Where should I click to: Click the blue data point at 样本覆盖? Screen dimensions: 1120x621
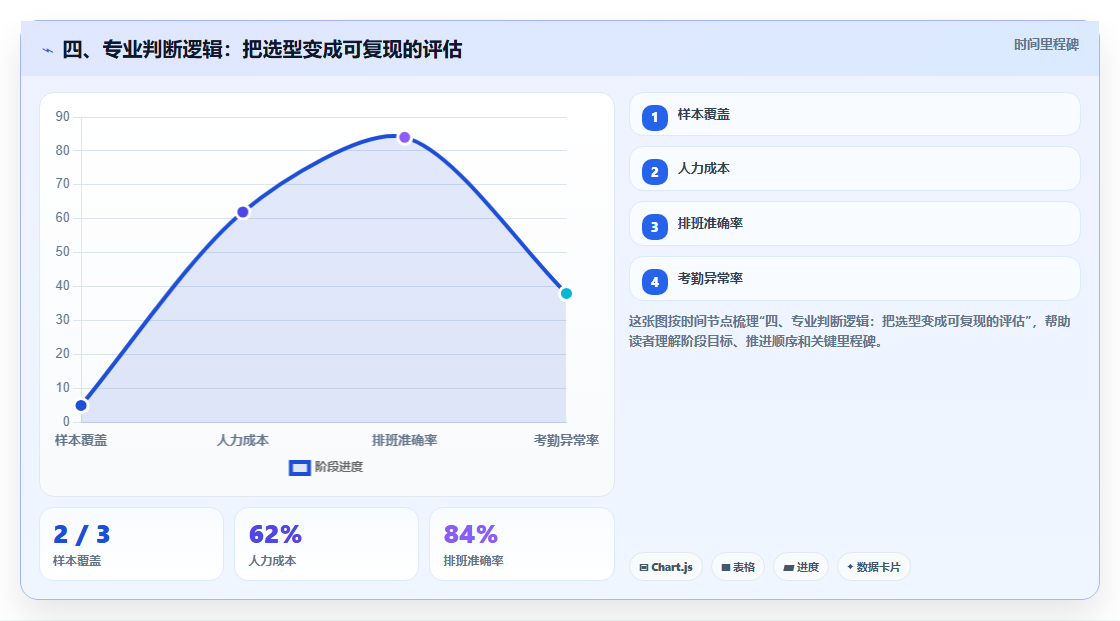tap(81, 406)
